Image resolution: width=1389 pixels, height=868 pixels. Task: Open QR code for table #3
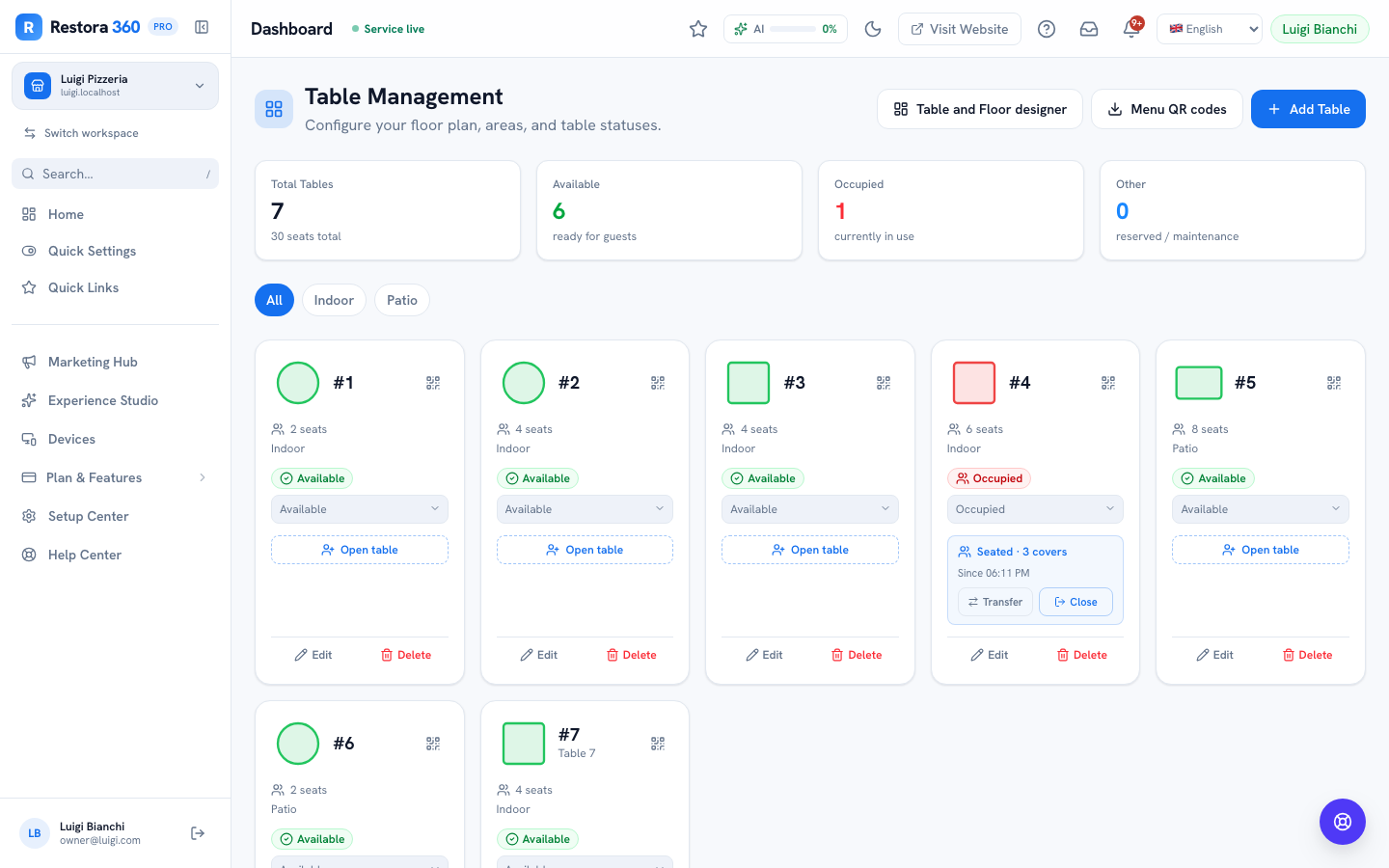(884, 383)
